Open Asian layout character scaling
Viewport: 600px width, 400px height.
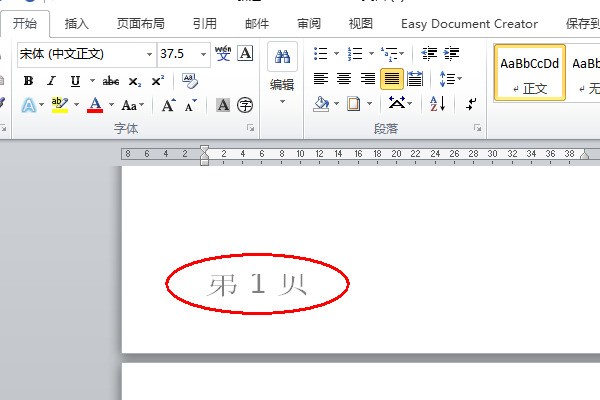click(399, 103)
